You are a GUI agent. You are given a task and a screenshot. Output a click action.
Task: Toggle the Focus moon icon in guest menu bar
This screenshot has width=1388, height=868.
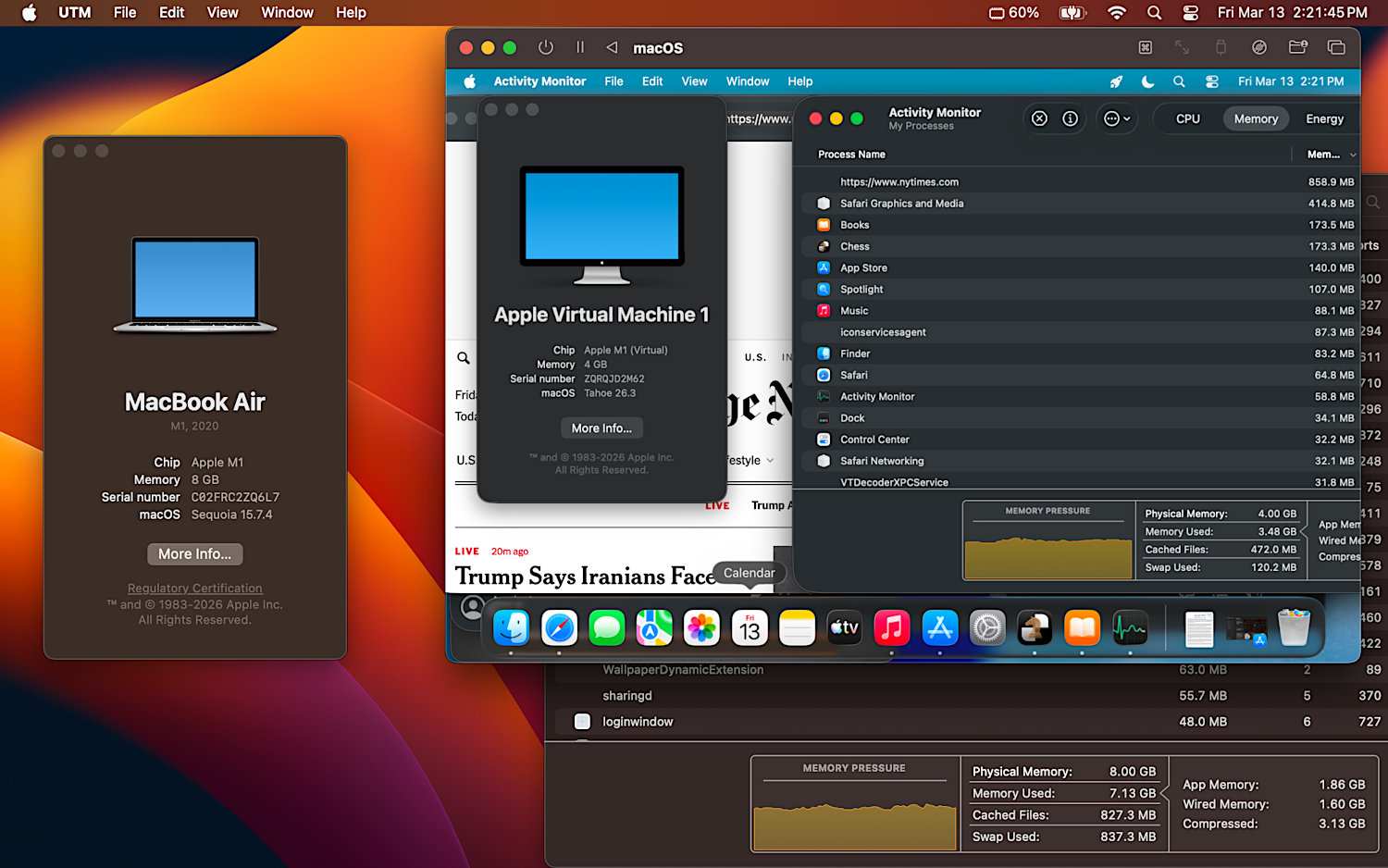(1147, 81)
